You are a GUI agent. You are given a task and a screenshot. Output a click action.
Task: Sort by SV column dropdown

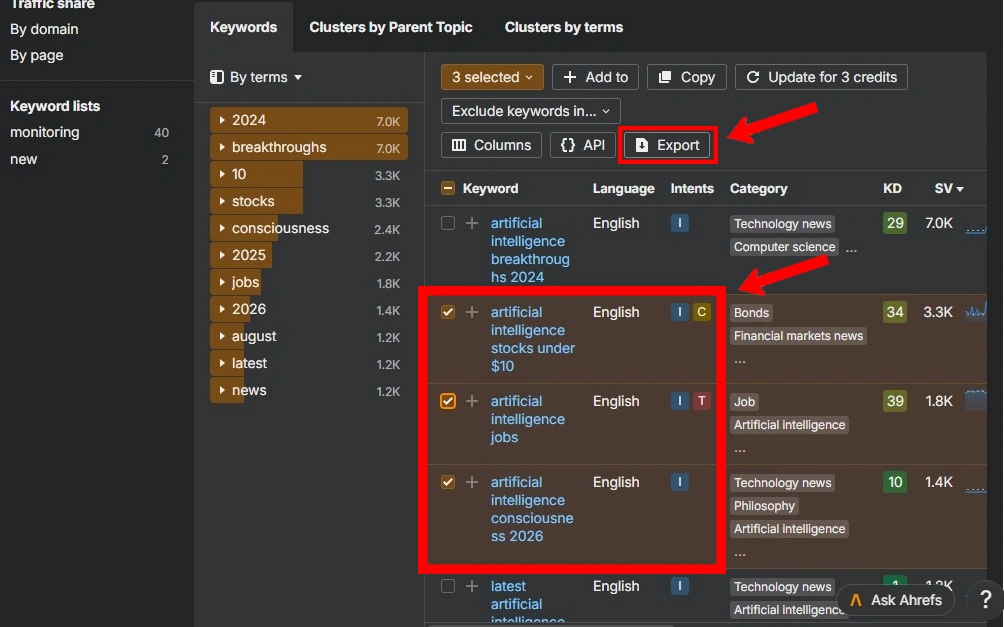pos(948,188)
